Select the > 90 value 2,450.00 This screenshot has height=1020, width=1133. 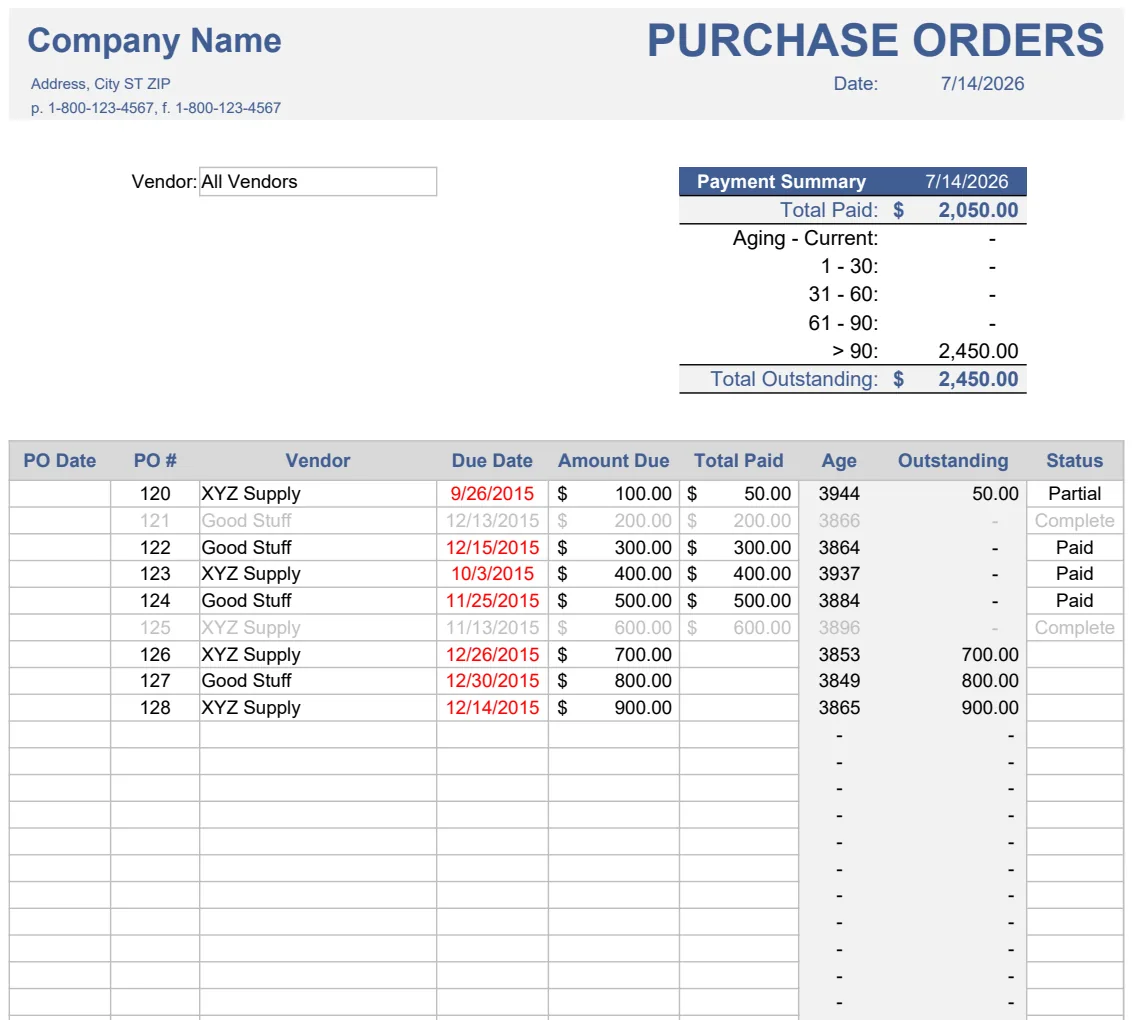click(x=978, y=351)
